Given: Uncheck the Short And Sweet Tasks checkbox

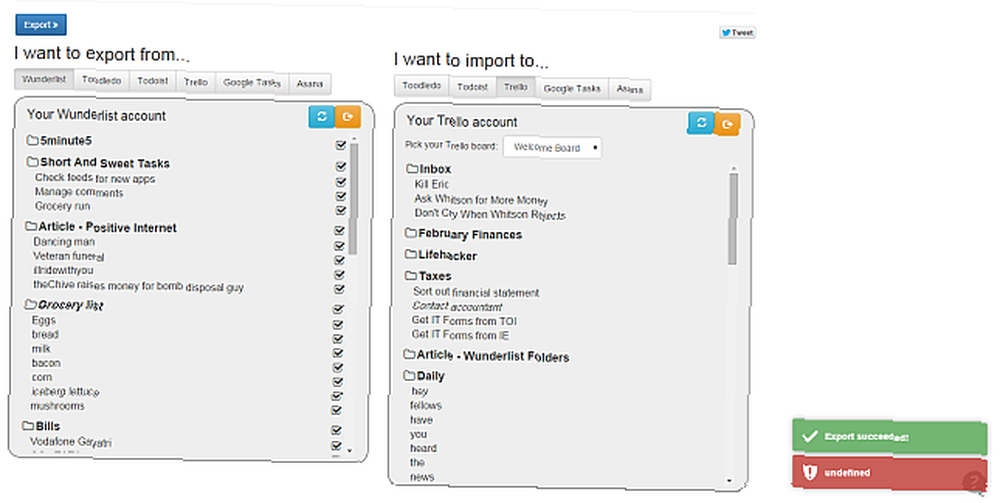Looking at the screenshot, I should (x=341, y=166).
